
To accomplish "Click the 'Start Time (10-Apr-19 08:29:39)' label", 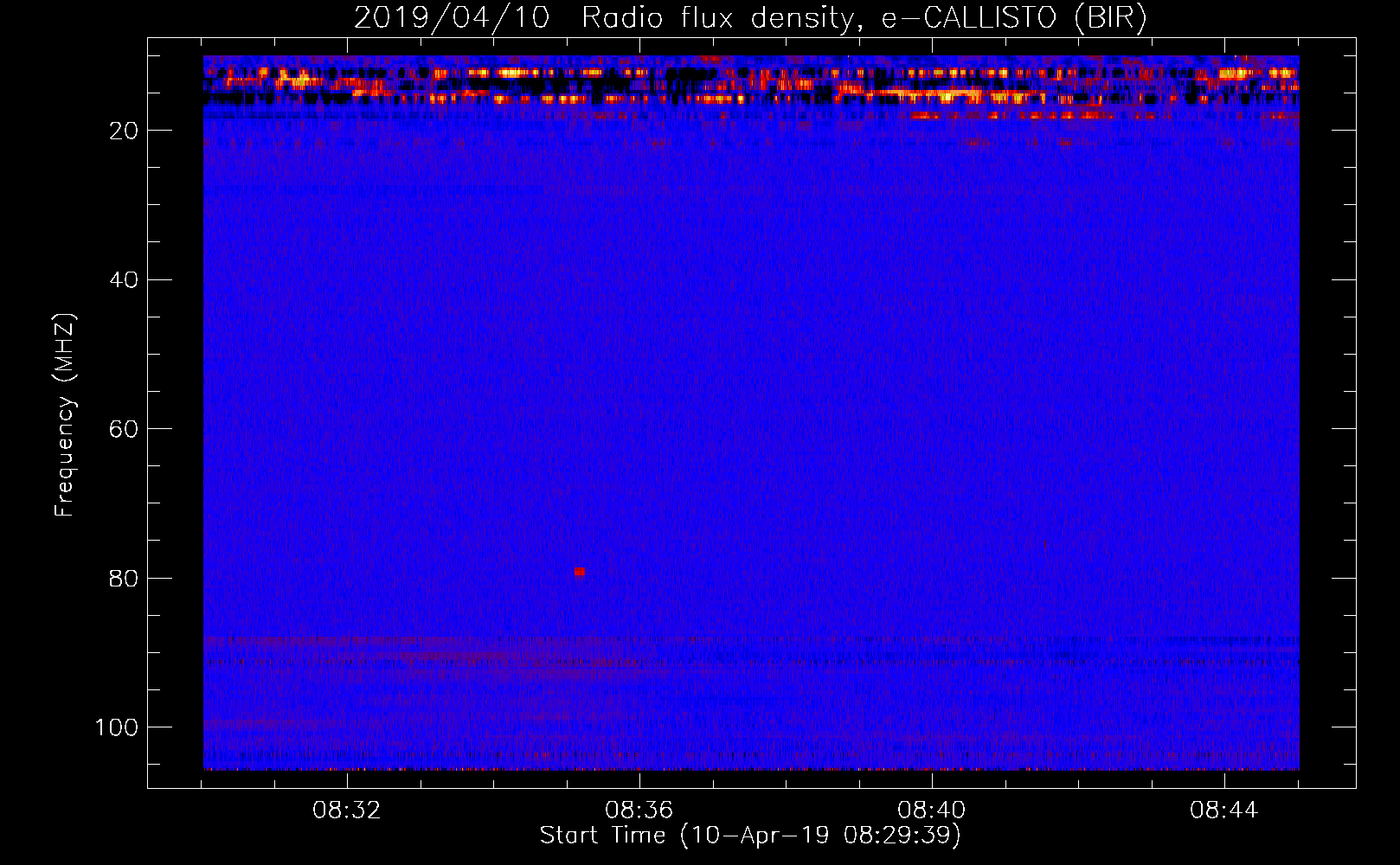I will (x=751, y=835).
